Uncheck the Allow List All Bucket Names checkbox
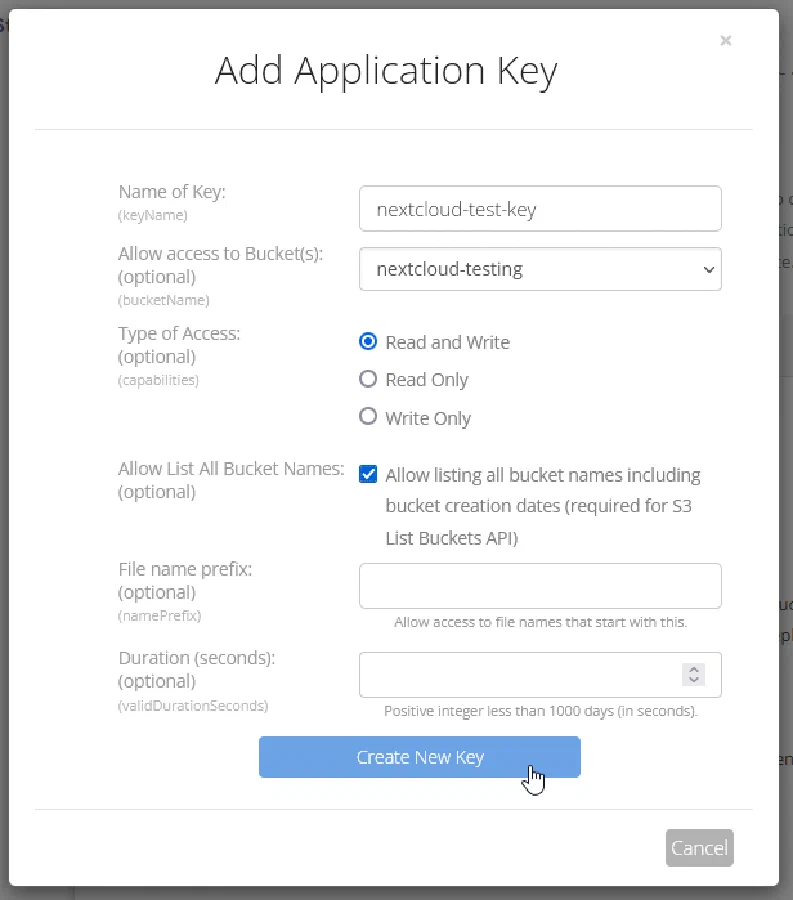 coord(368,473)
